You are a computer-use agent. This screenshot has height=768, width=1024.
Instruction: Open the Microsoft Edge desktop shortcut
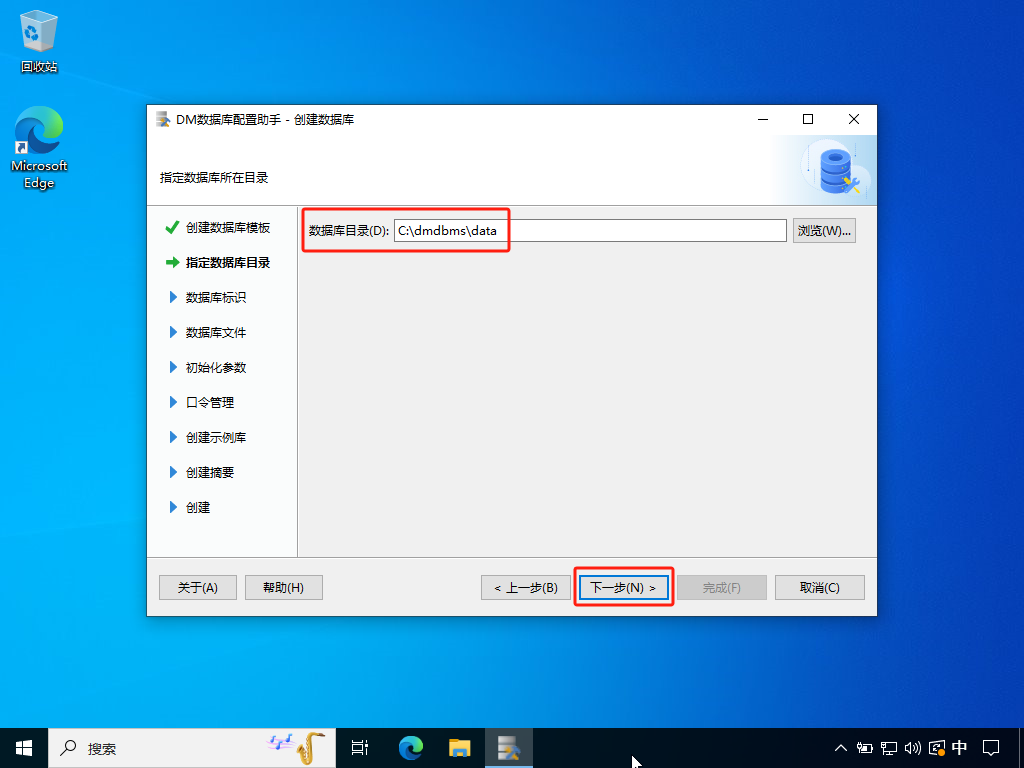39,148
